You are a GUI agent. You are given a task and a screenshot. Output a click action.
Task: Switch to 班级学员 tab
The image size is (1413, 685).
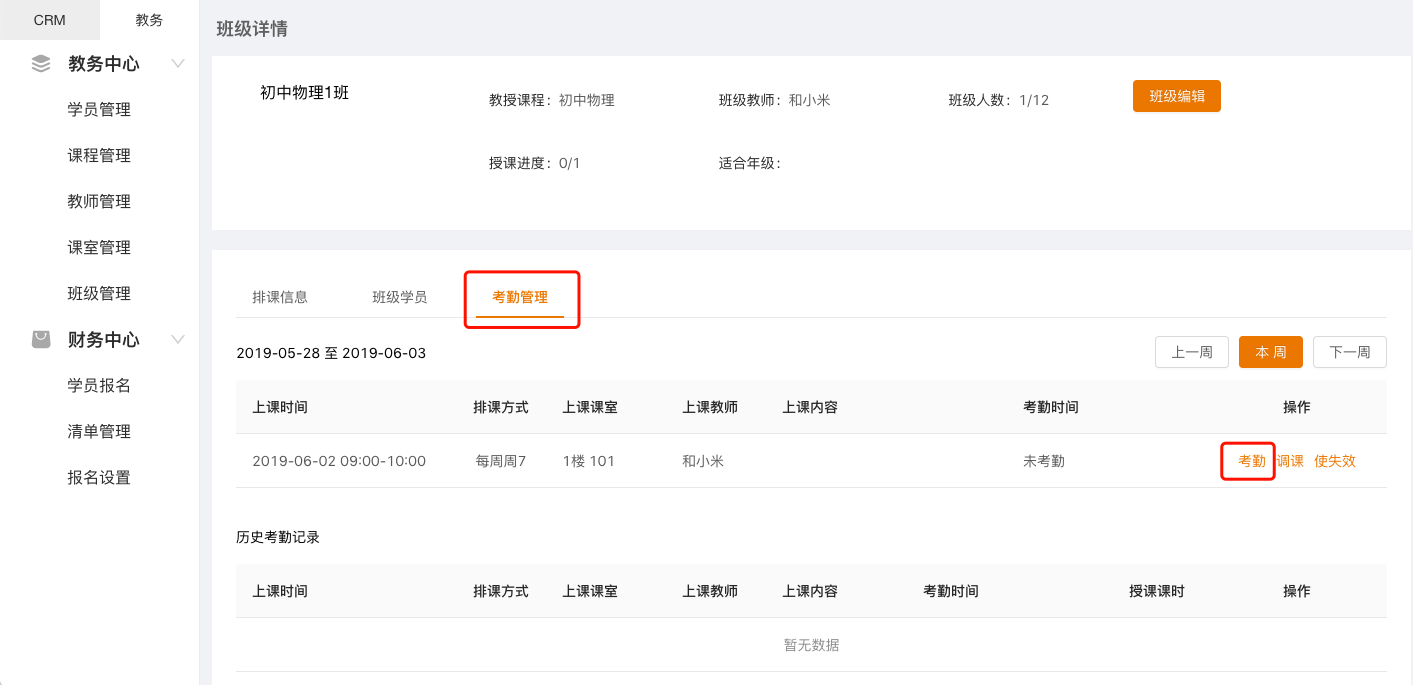point(400,297)
